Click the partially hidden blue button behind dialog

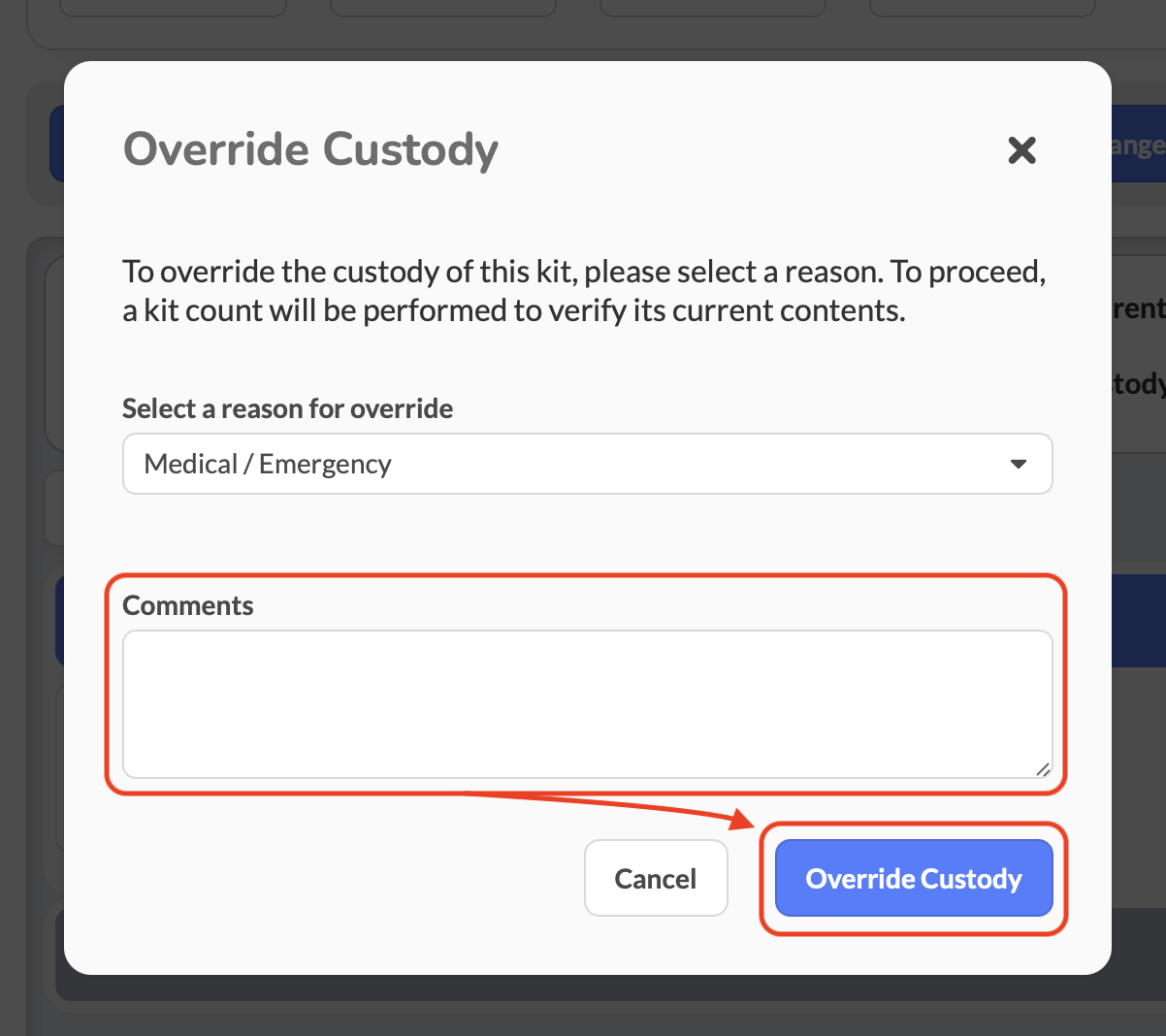tap(1137, 146)
